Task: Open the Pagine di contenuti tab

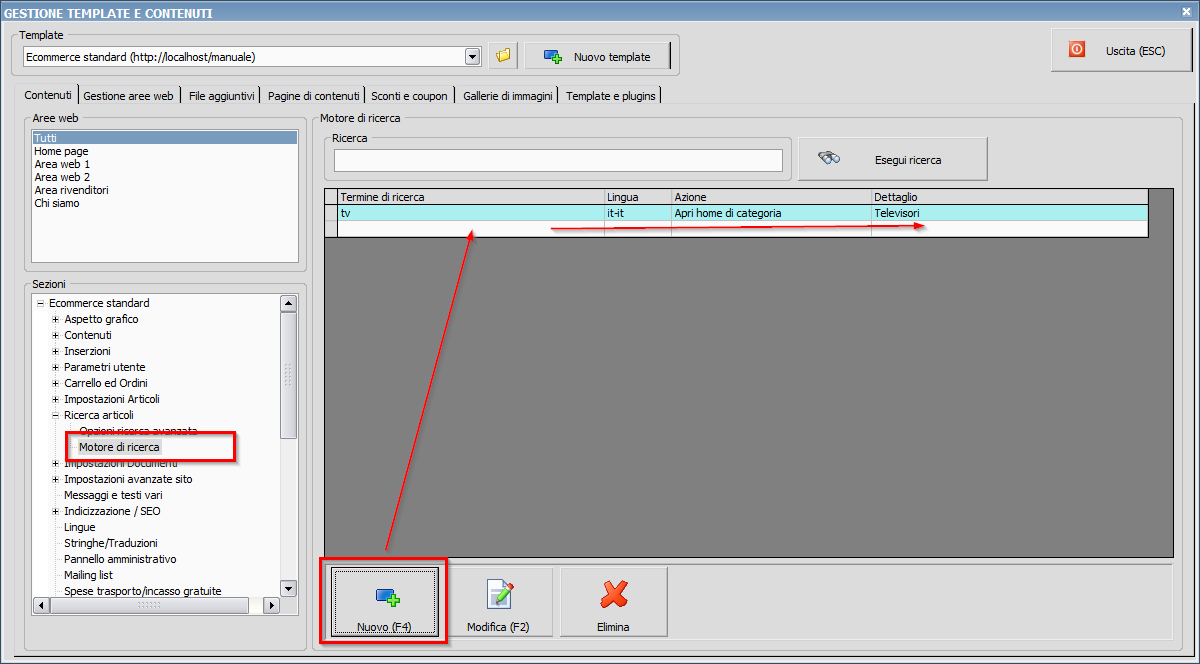Action: click(x=314, y=96)
